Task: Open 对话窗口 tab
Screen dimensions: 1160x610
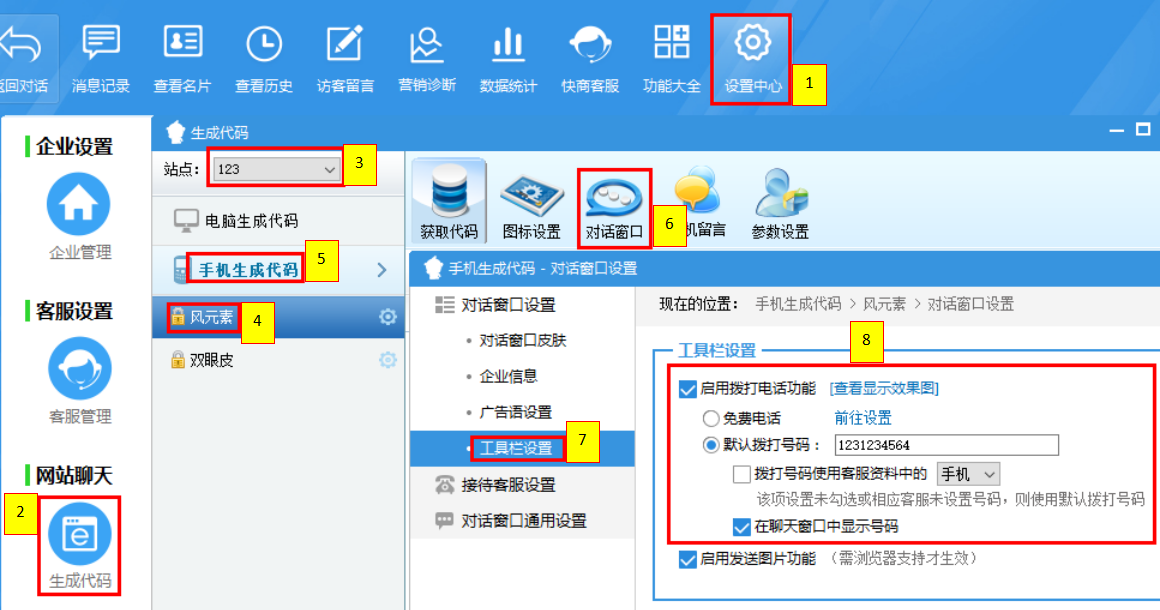Action: point(614,208)
